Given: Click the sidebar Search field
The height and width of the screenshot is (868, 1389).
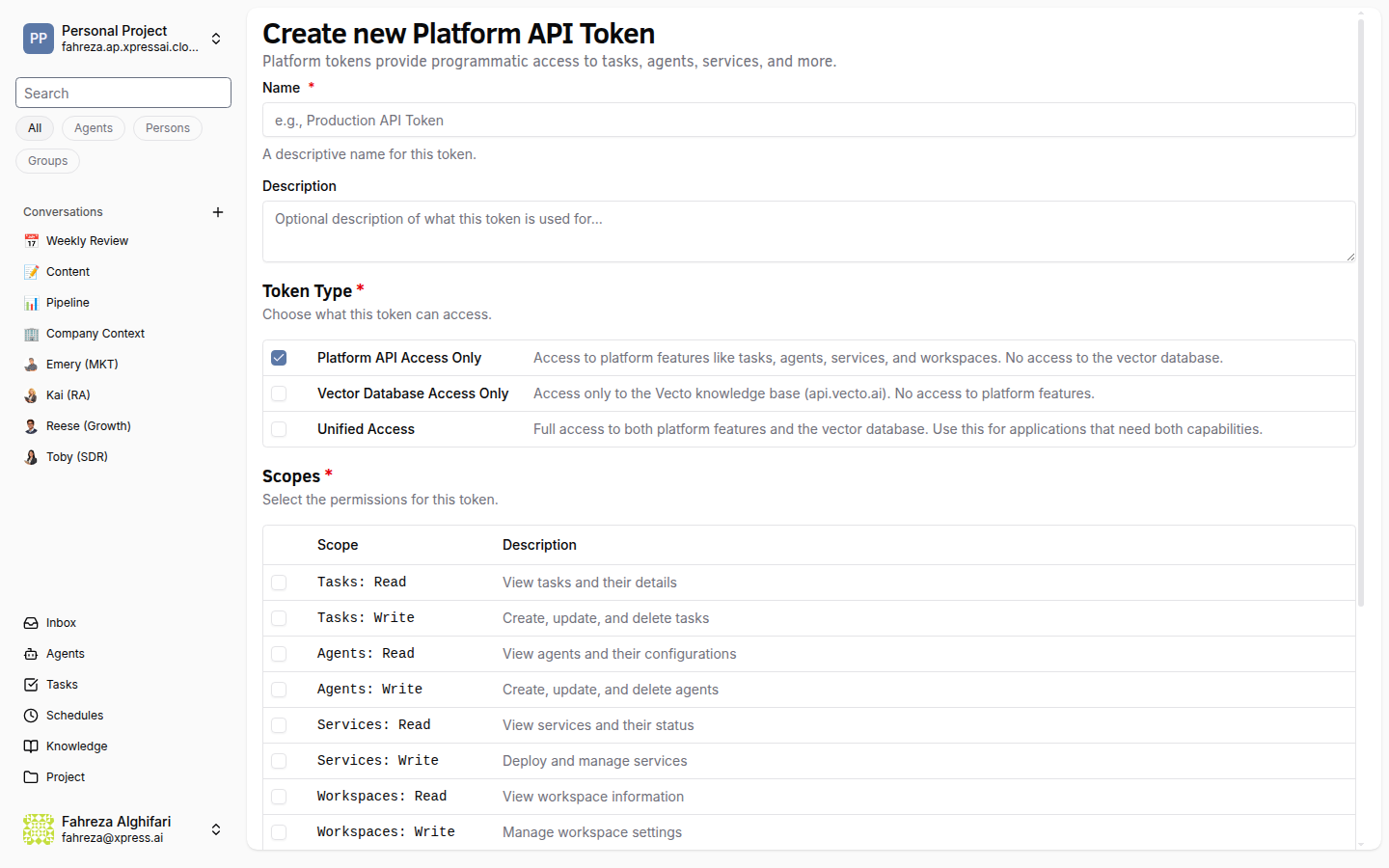Looking at the screenshot, I should point(123,93).
